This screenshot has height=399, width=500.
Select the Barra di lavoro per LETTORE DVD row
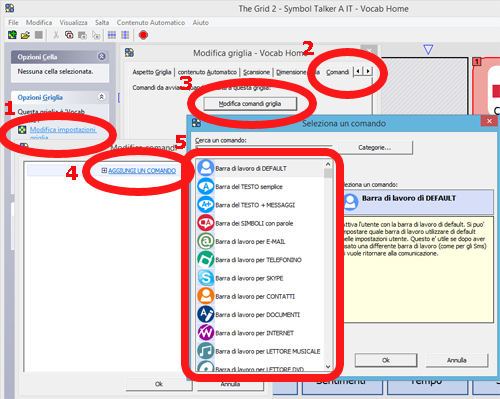pos(259,368)
